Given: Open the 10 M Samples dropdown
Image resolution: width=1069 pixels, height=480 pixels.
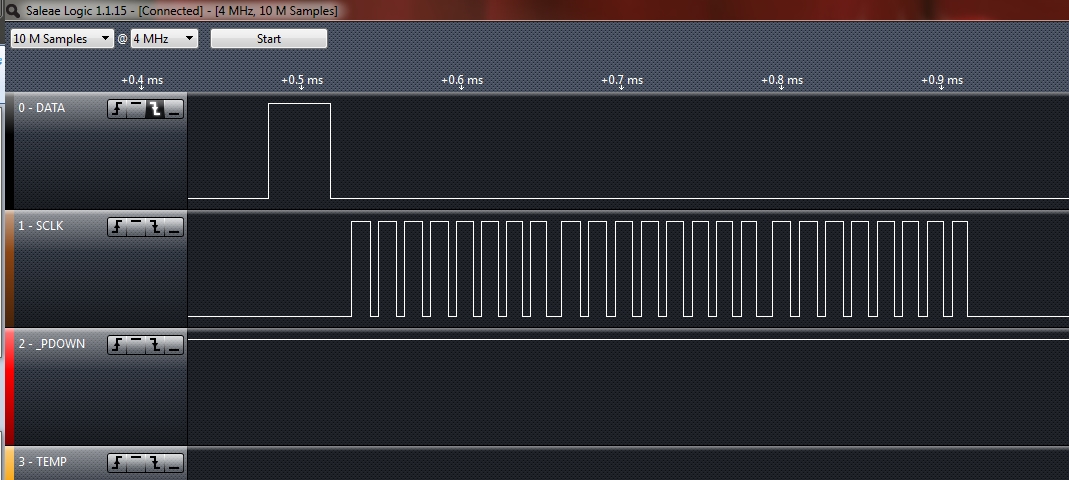Looking at the screenshot, I should pos(62,38).
